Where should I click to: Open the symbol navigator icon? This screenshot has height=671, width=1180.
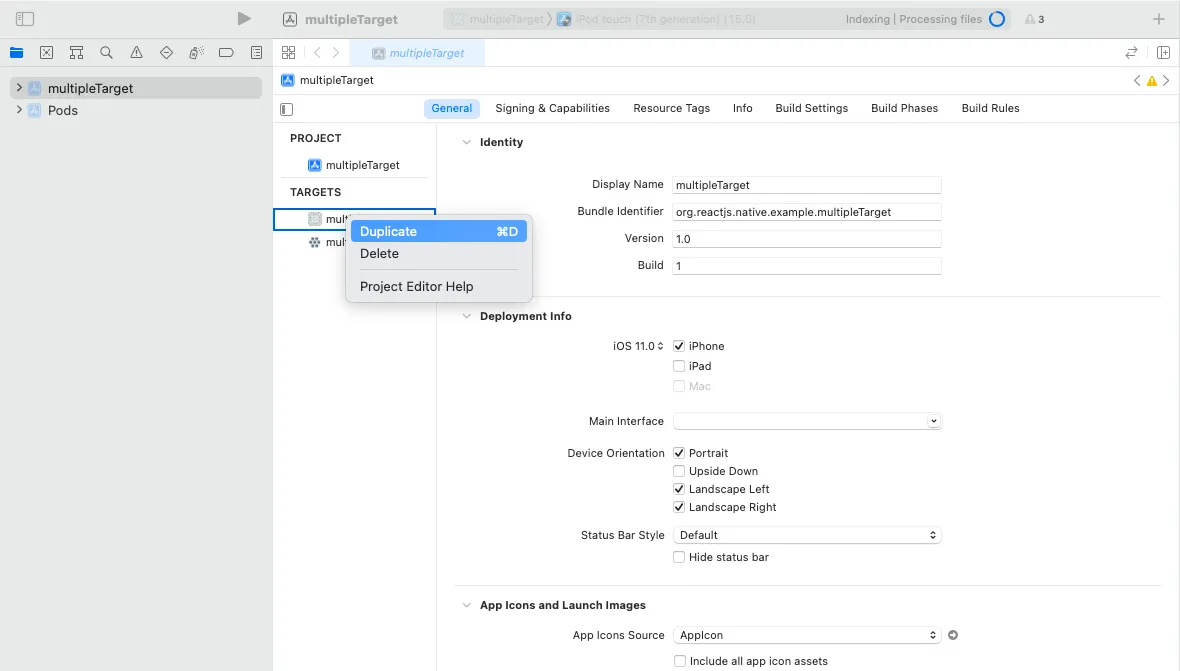coord(76,53)
